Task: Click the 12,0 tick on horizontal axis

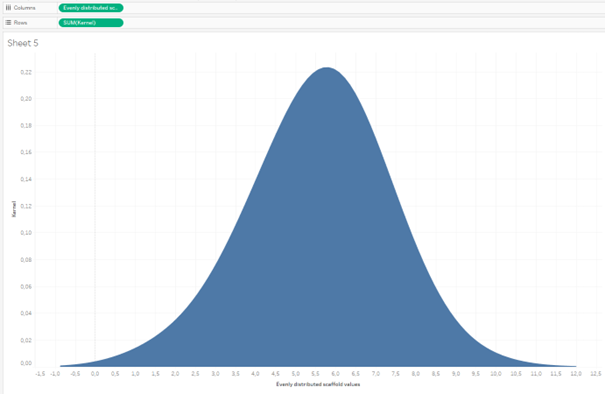Action: tap(576, 374)
